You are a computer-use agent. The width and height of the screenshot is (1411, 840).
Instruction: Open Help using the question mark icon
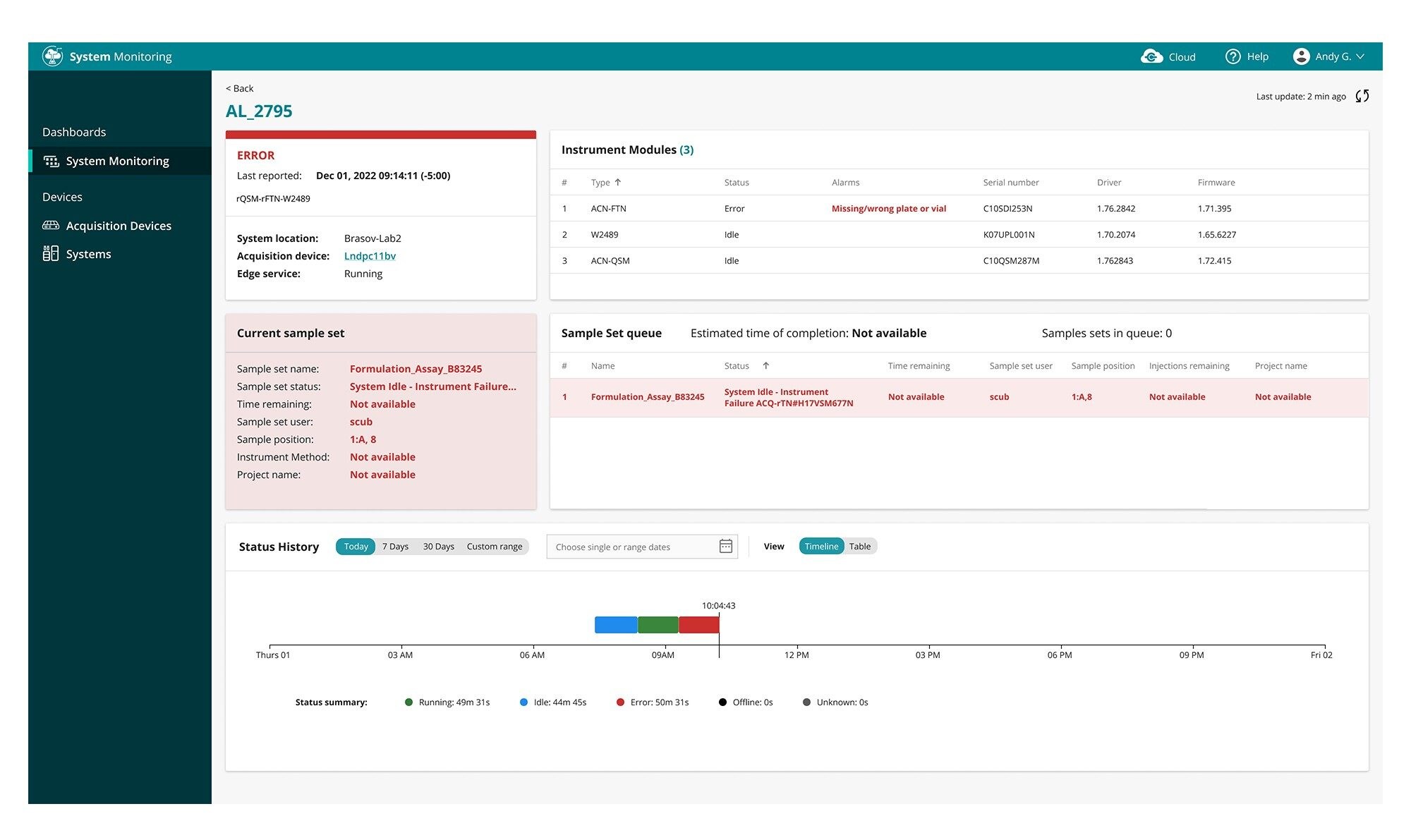1233,56
